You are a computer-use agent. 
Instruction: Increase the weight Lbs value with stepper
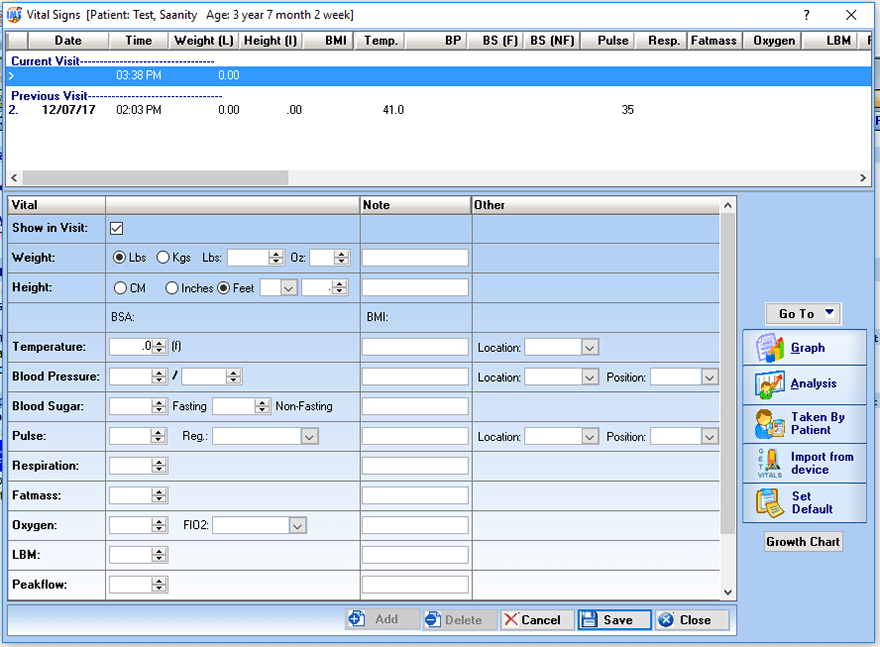tap(275, 253)
